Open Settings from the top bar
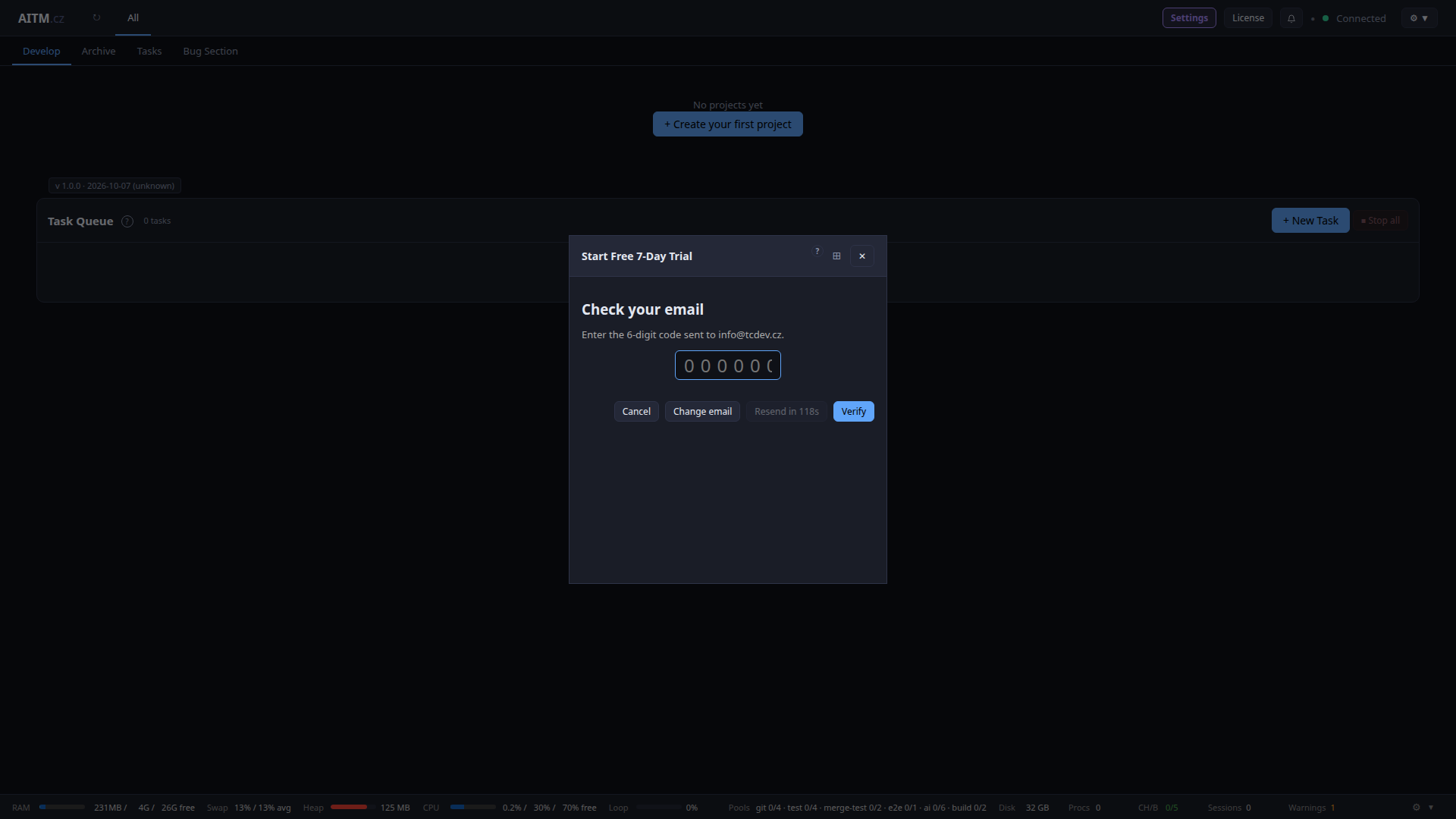The width and height of the screenshot is (1456, 819). point(1189,18)
